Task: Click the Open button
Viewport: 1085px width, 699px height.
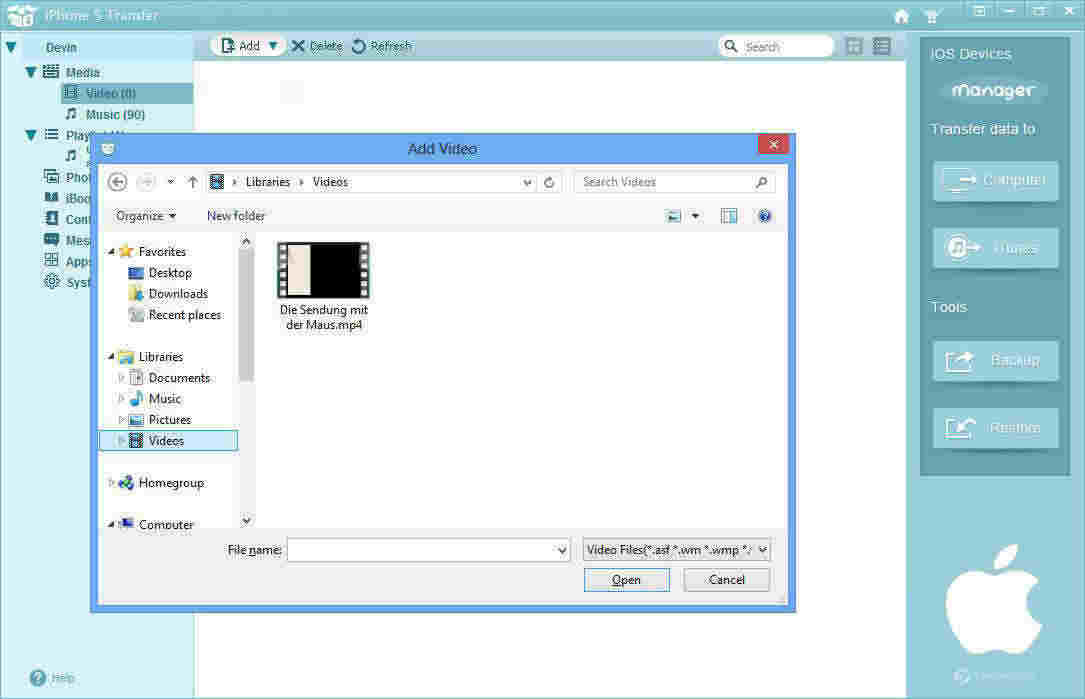Action: coord(626,580)
